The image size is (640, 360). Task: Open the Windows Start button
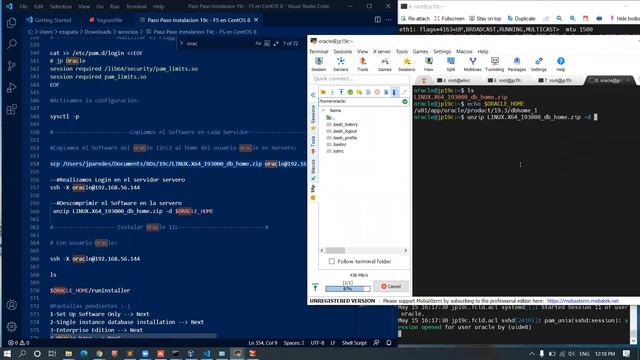point(7,353)
